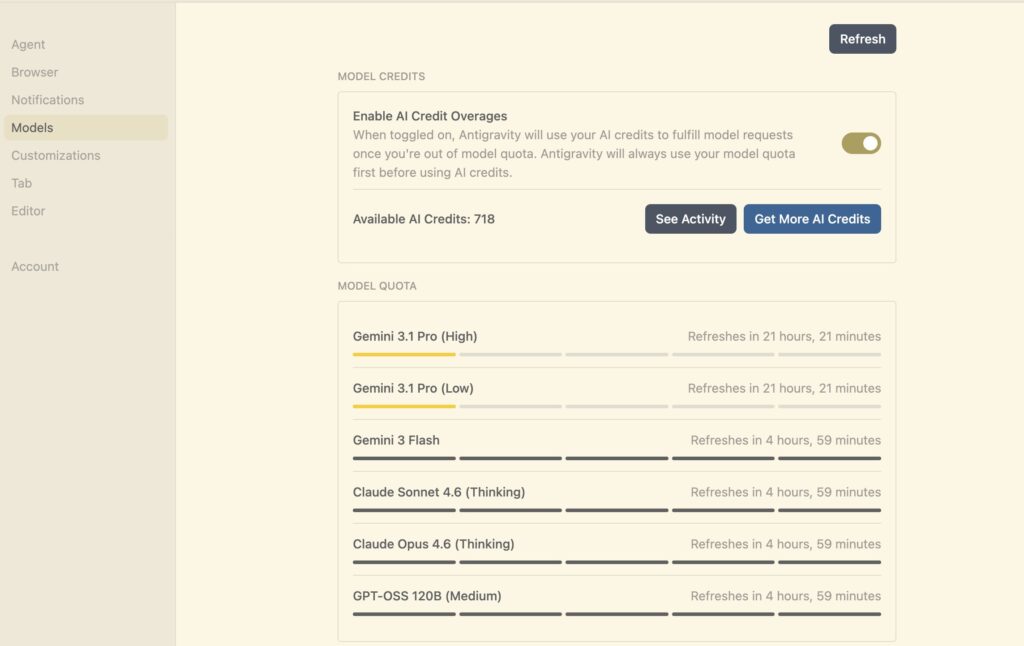Select the Models sidebar item

(33, 128)
